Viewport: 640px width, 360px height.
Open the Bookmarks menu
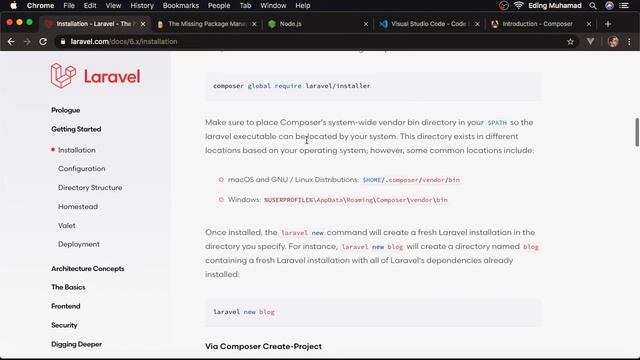tap(180, 6)
